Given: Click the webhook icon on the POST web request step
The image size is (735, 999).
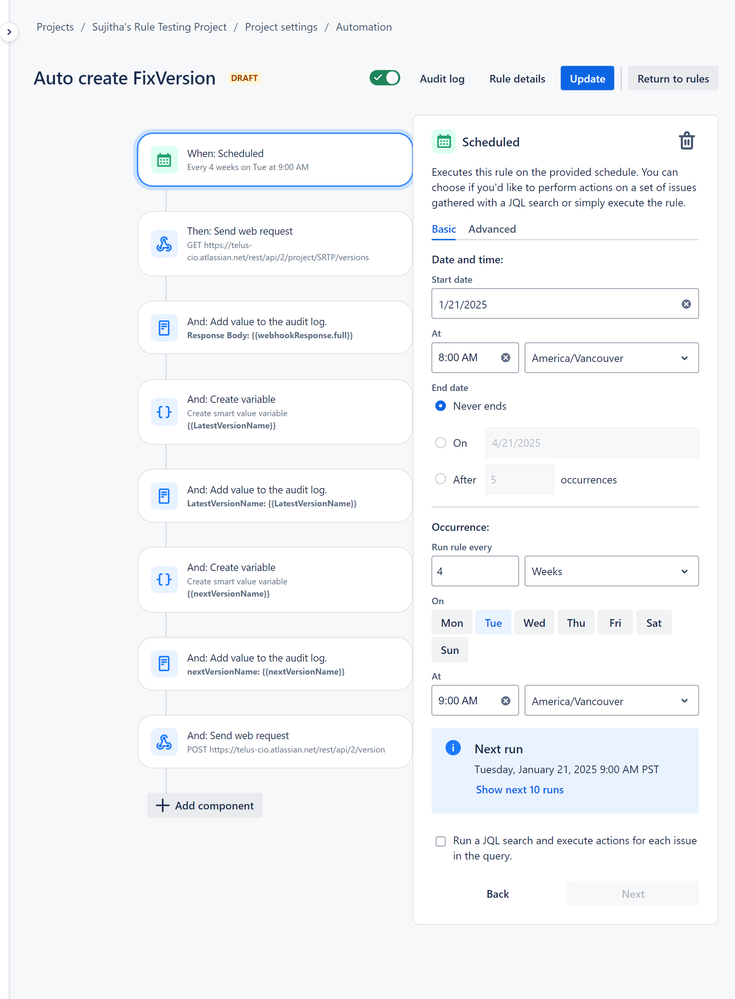Looking at the screenshot, I should (x=164, y=742).
